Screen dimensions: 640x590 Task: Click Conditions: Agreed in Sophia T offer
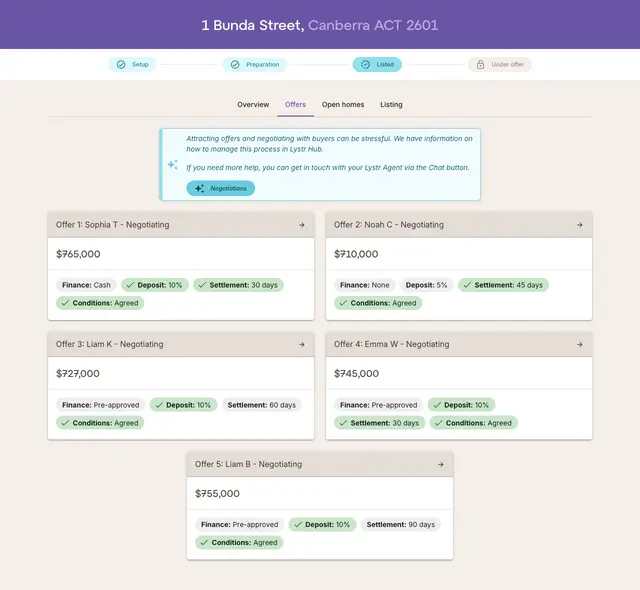(100, 303)
